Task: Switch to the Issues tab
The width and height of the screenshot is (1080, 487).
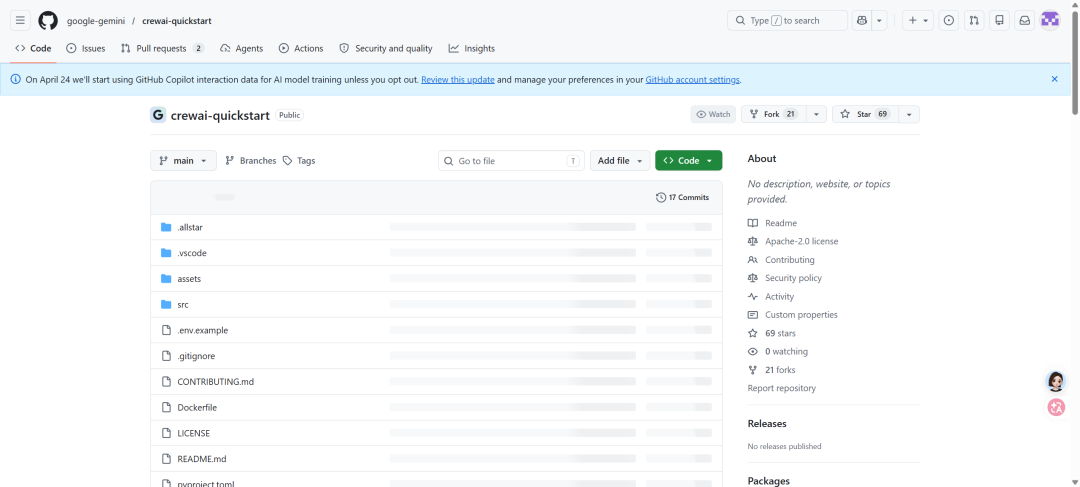Action: [85, 48]
